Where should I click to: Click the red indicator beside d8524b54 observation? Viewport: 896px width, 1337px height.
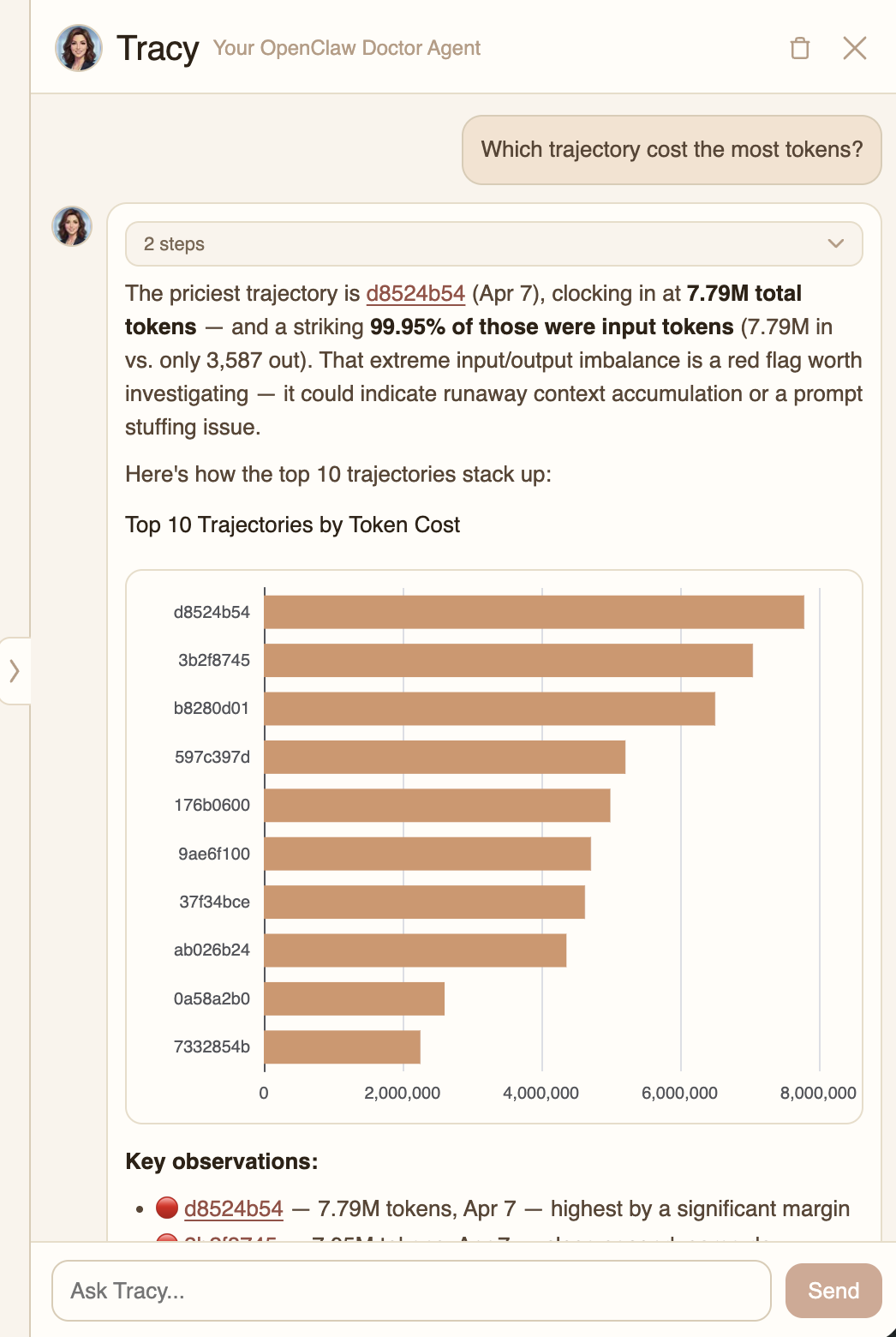click(x=165, y=1208)
